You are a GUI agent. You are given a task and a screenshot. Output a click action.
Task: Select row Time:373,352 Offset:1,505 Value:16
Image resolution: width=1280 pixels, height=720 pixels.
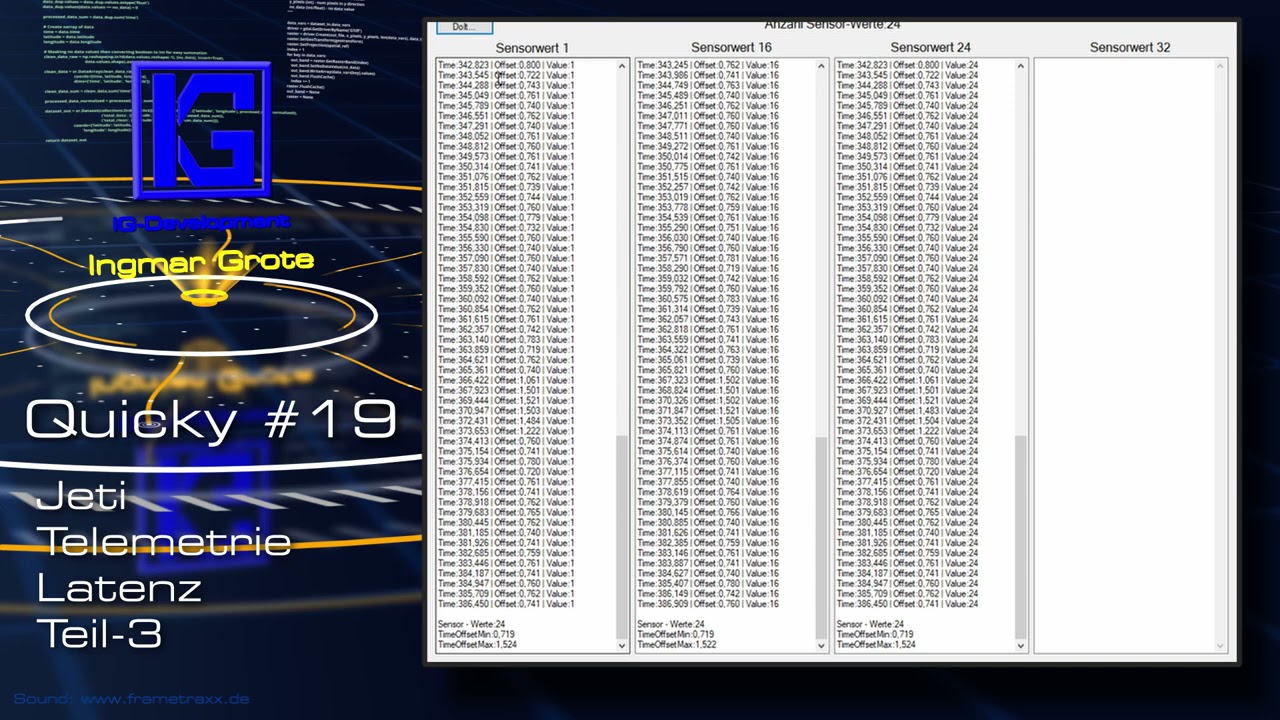708,421
